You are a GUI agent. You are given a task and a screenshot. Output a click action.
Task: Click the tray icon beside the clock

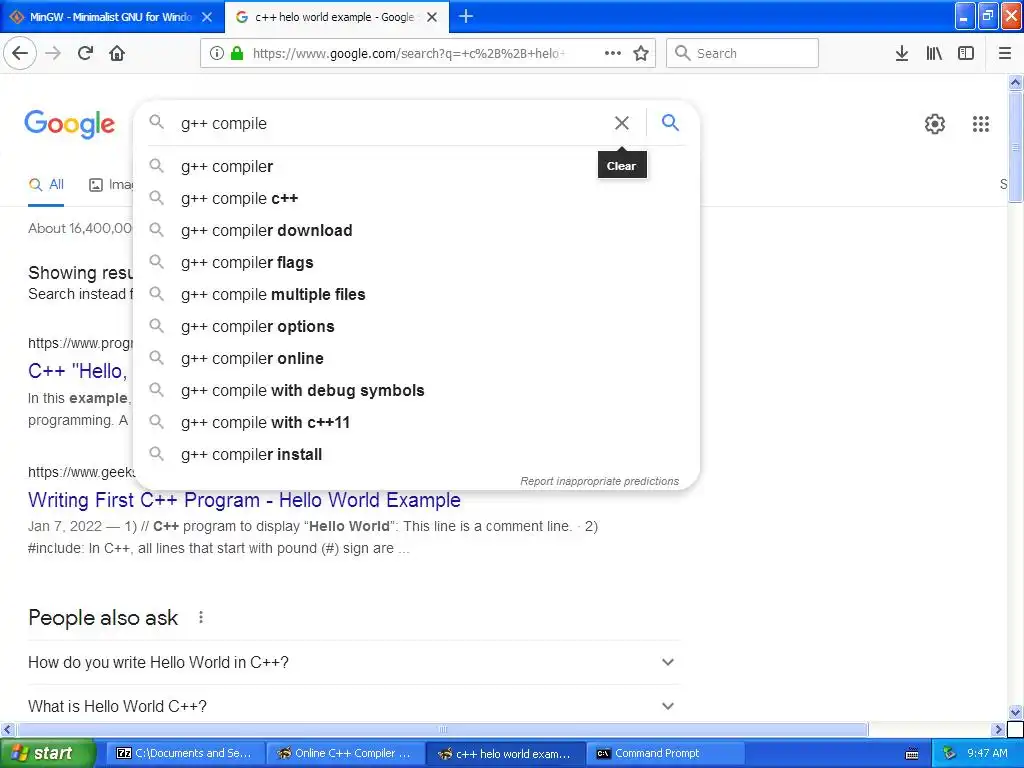[x=949, y=753]
